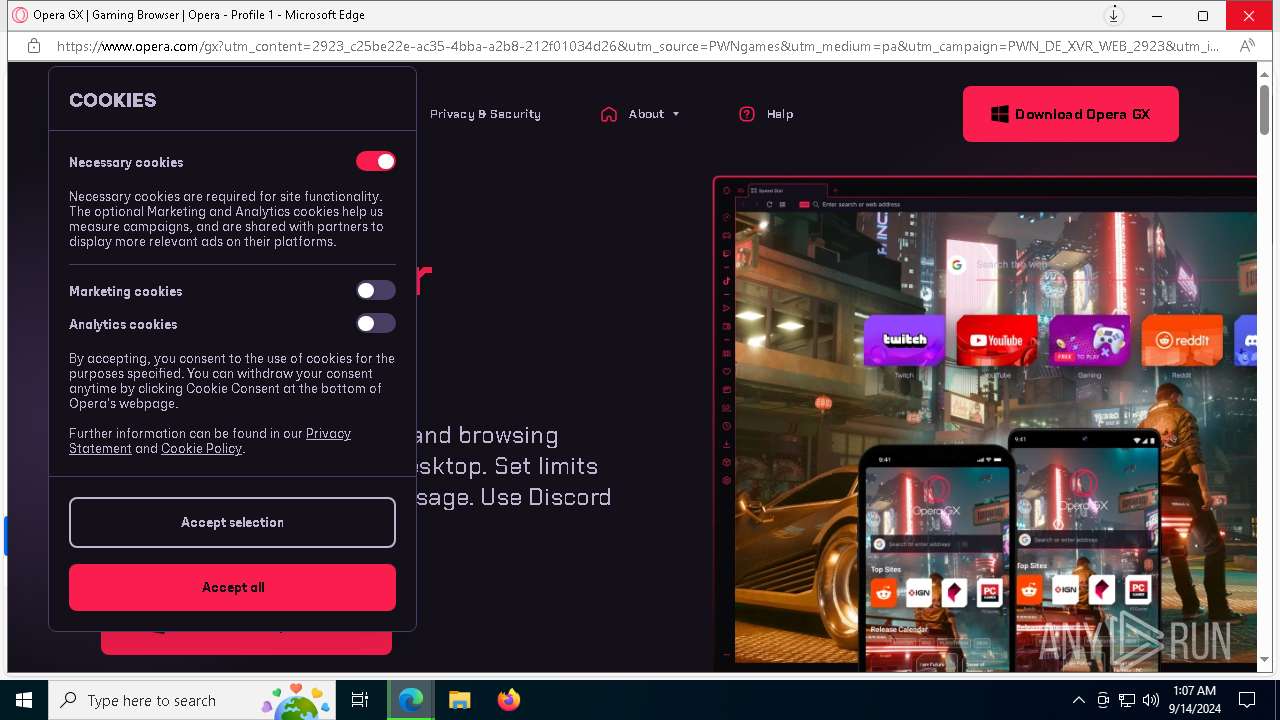This screenshot has height=720, width=1280.
Task: Open Microsoft Edge from the taskbar
Action: (x=411, y=700)
